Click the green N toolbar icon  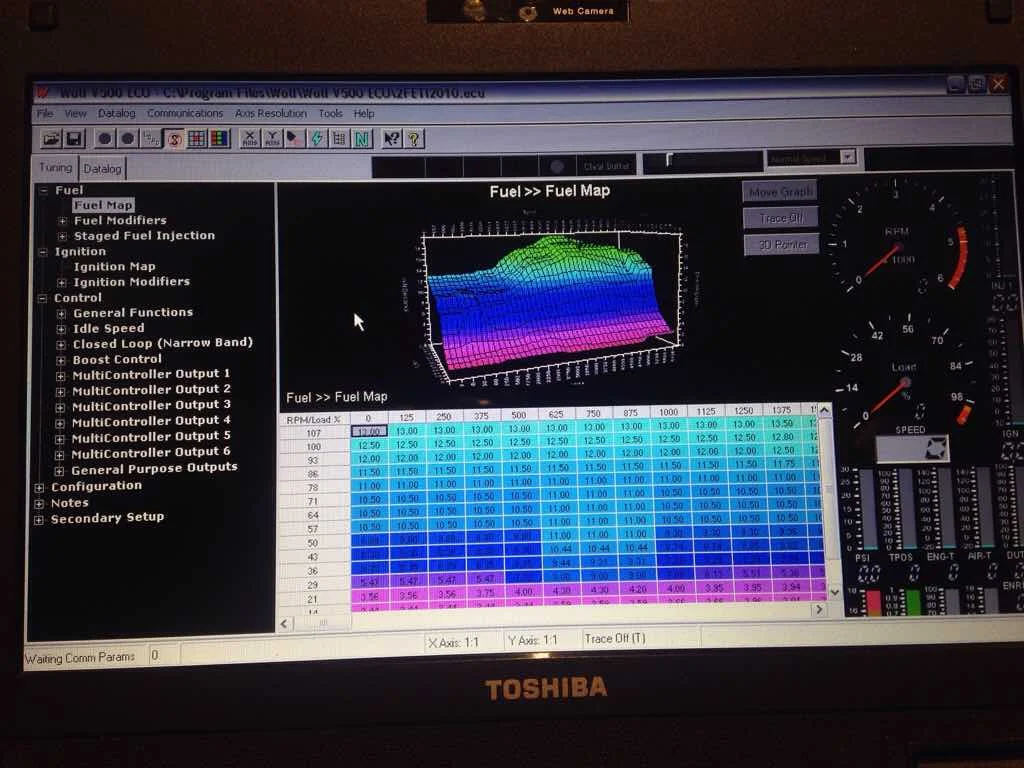tap(362, 139)
